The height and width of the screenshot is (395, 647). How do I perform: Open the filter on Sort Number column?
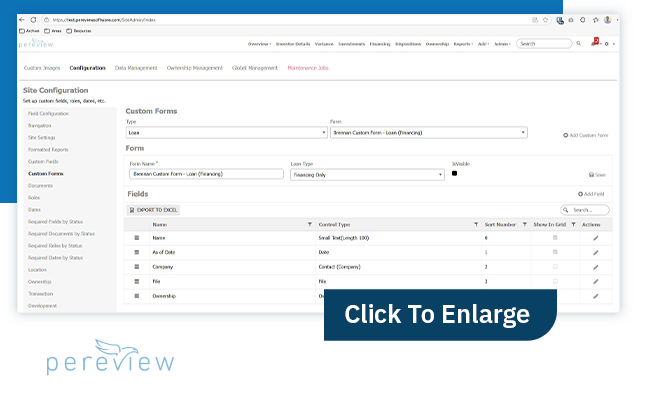524,224
